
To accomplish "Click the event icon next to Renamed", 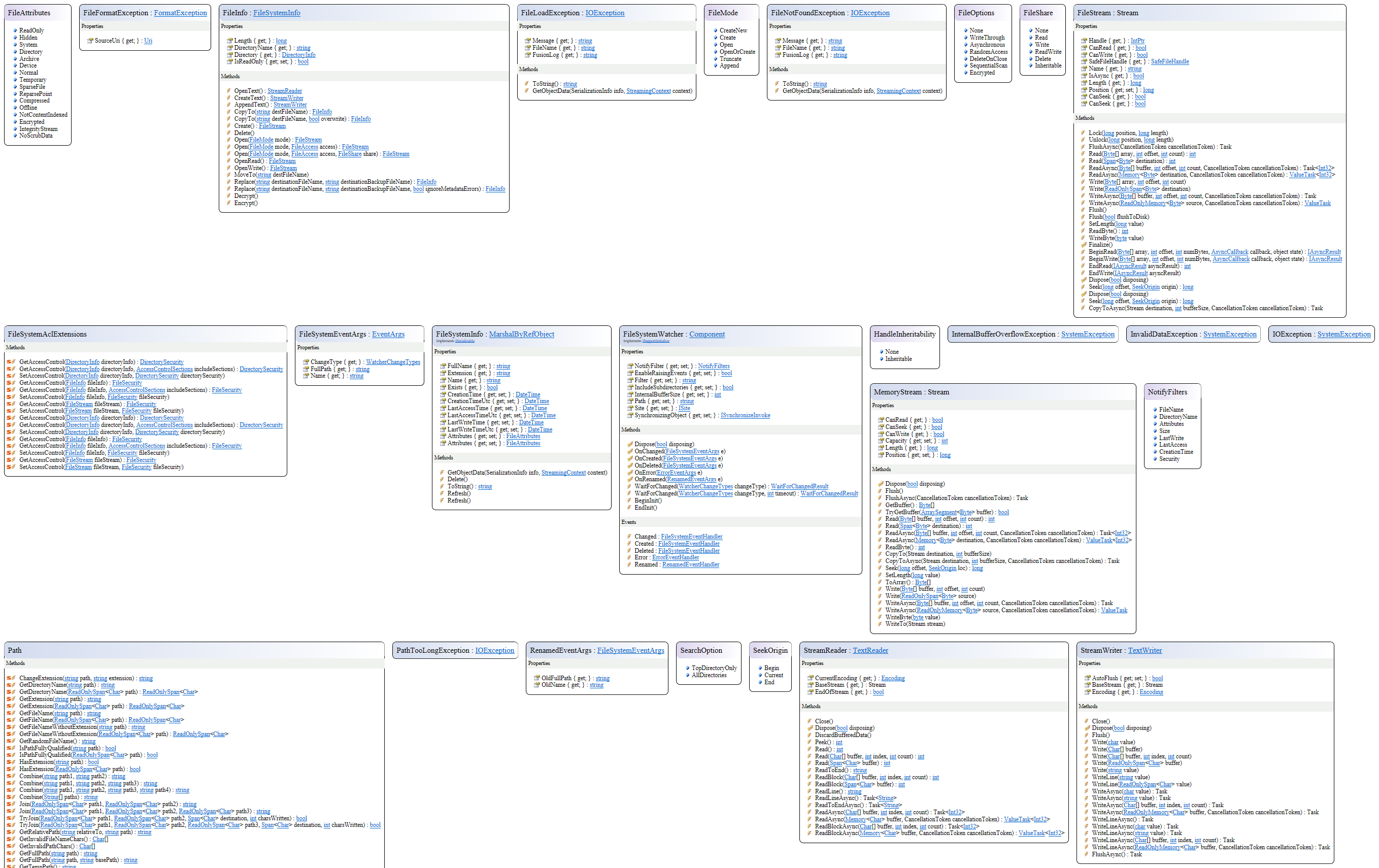I will [x=629, y=564].
